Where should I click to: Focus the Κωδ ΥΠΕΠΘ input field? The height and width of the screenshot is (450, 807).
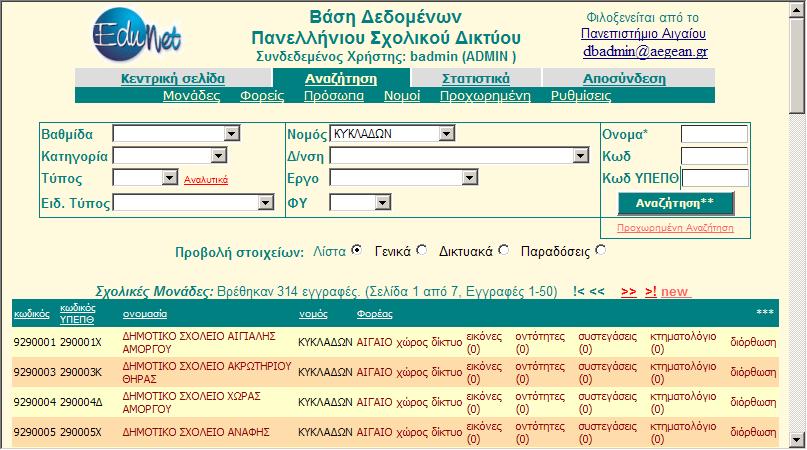(x=715, y=178)
